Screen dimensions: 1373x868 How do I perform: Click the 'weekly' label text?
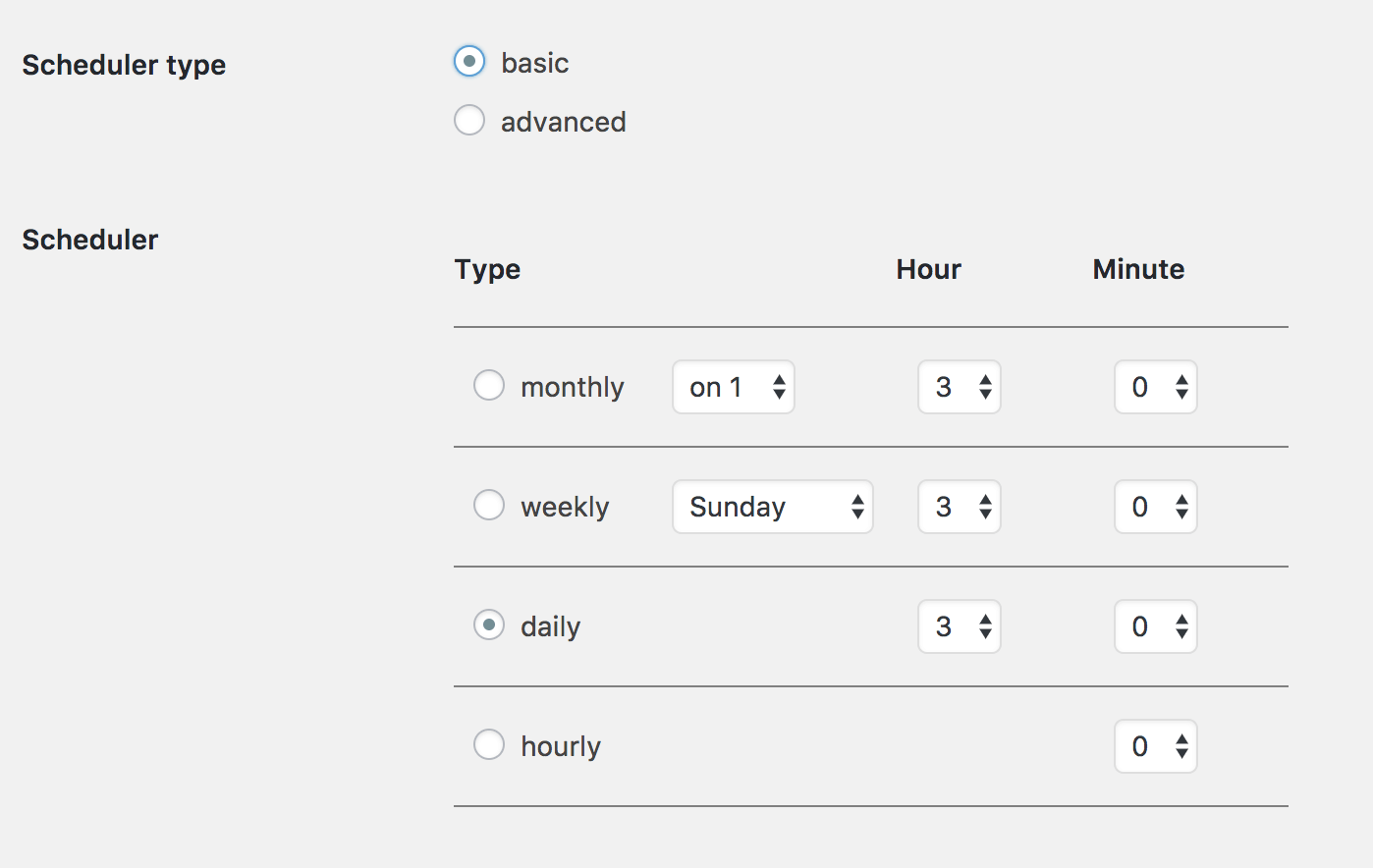pyautogui.click(x=565, y=507)
